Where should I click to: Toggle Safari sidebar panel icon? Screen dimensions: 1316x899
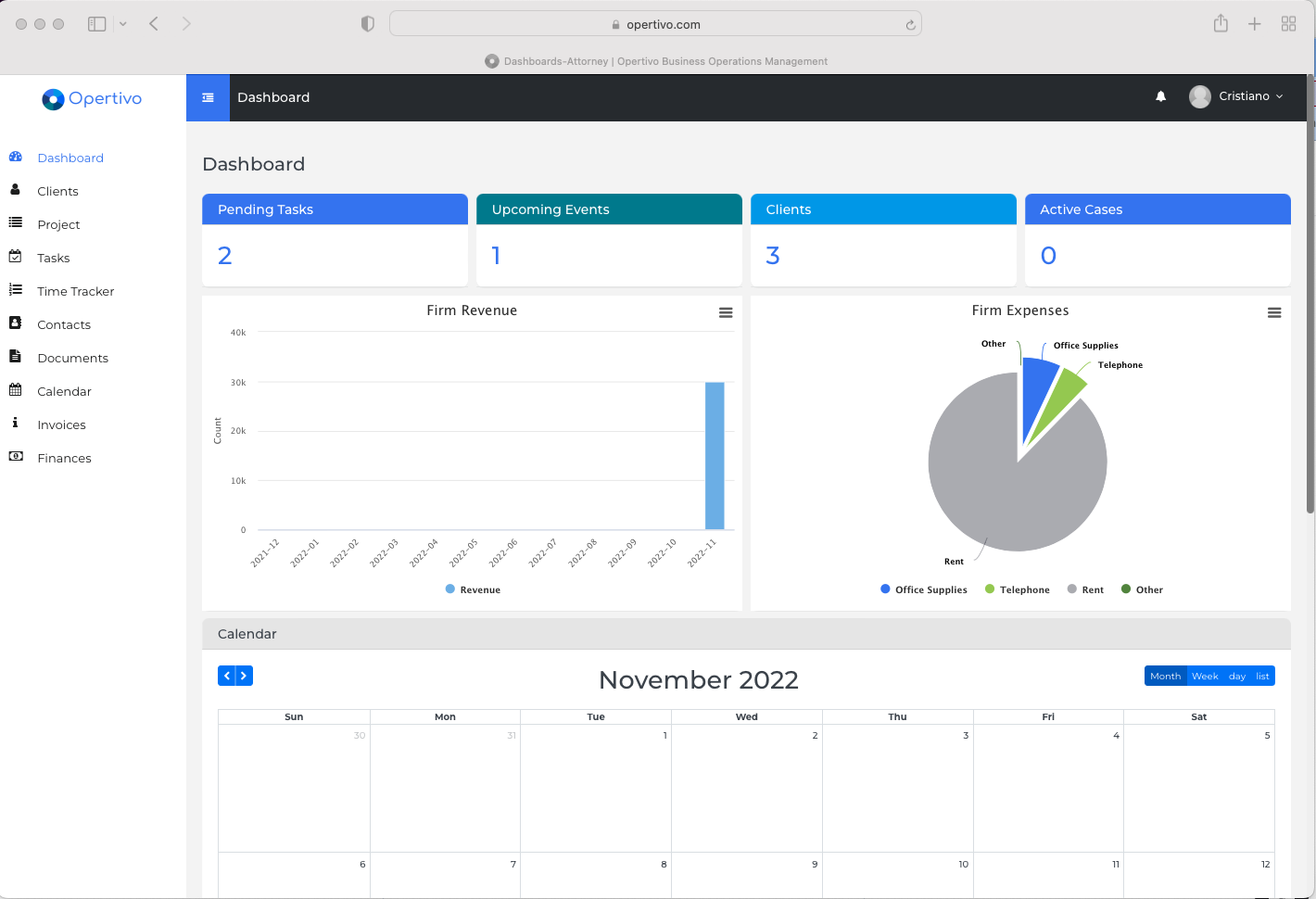pos(96,24)
